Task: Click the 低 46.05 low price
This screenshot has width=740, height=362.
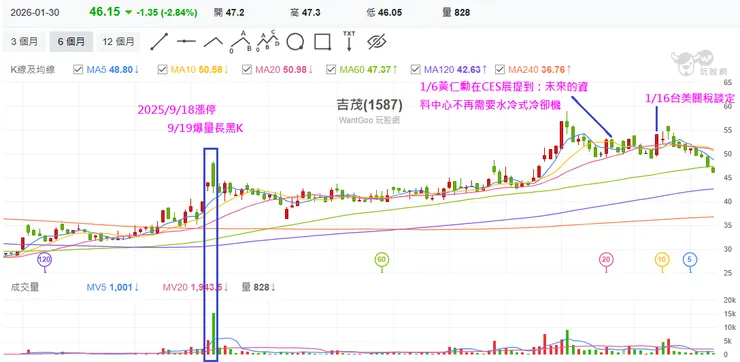Action: coord(384,13)
